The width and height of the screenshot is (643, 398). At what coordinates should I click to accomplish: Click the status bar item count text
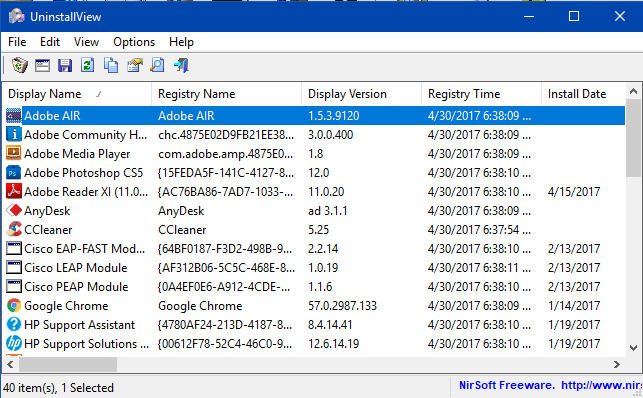(x=58, y=388)
